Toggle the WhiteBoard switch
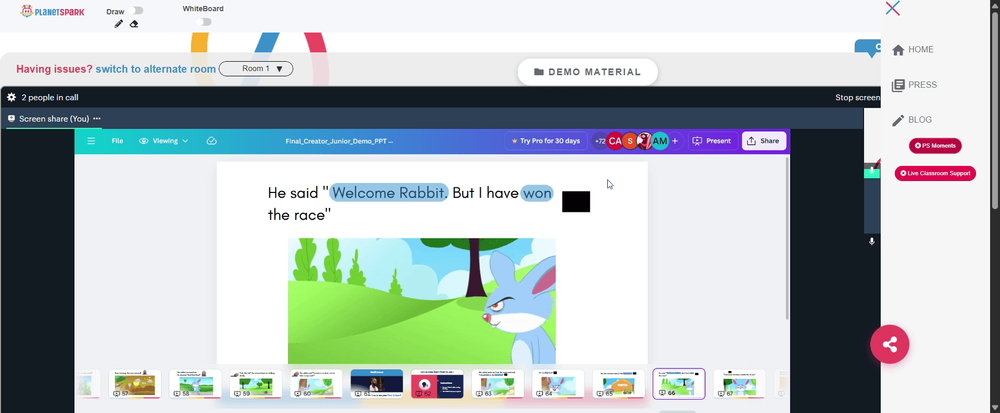The image size is (1000, 413). [203, 22]
